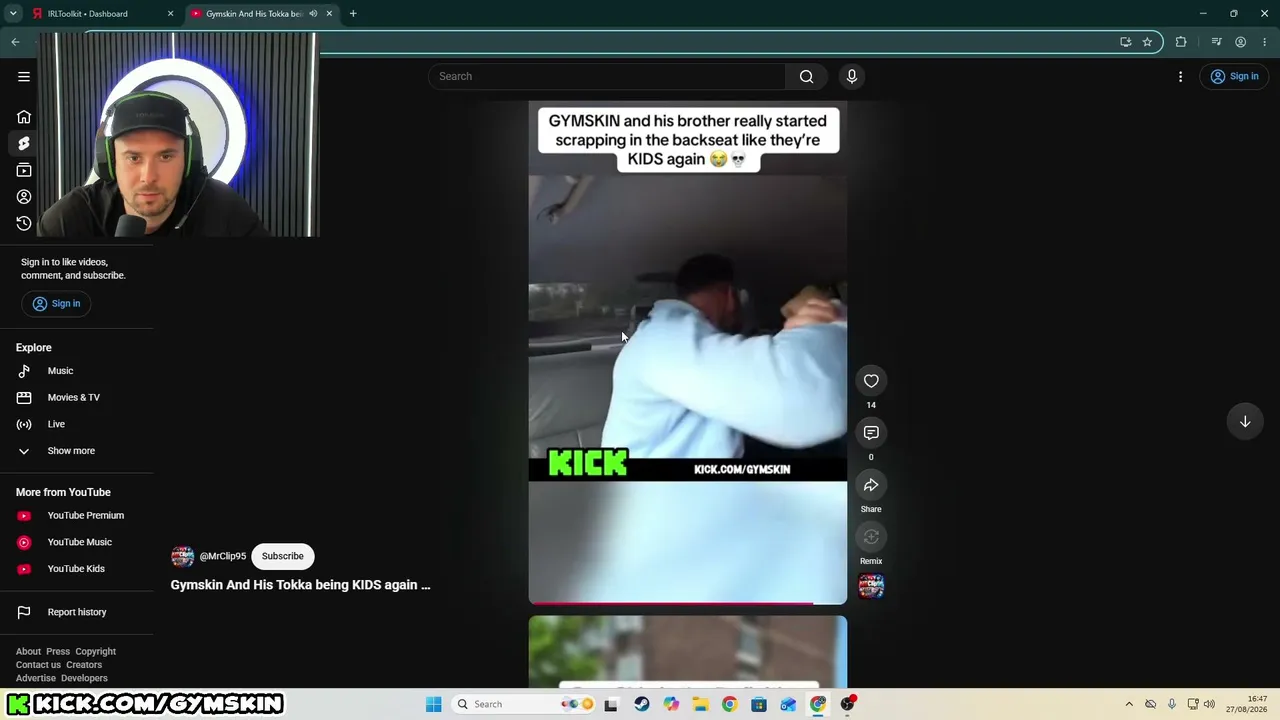This screenshot has height=720, width=1280.
Task: Remix this short
Action: tap(871, 537)
